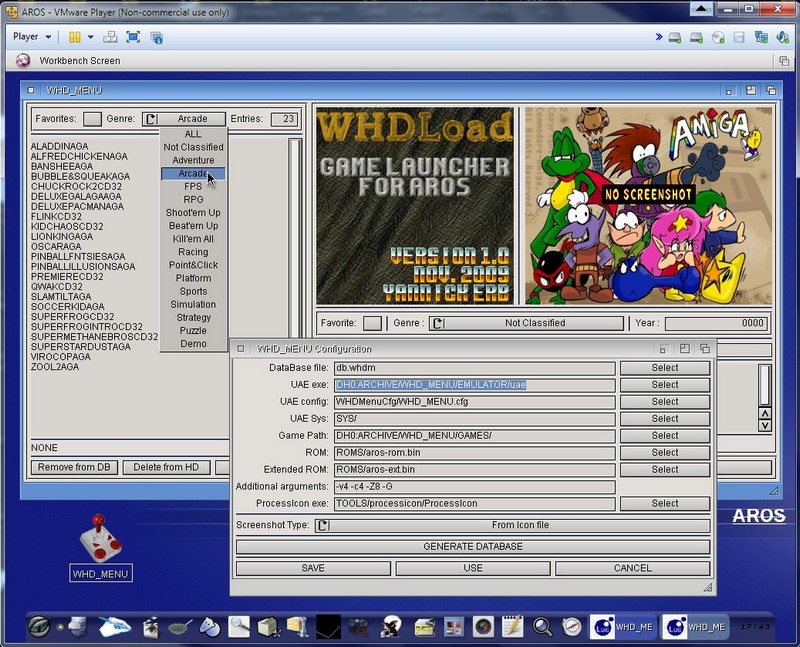The image size is (800, 647).
Task: Click the UAE exe path field
Action: click(473, 385)
